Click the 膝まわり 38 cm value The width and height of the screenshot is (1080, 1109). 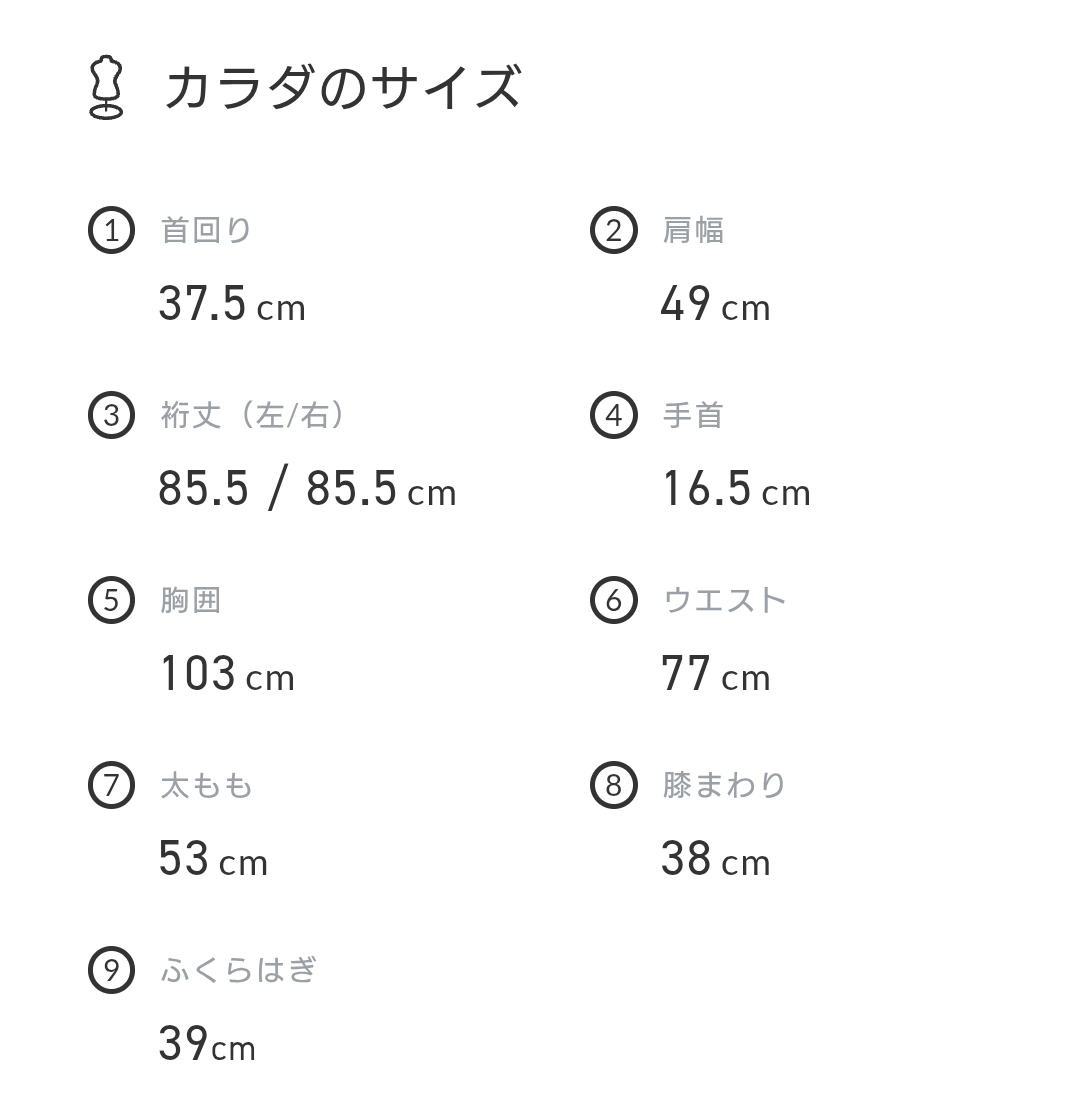715,859
